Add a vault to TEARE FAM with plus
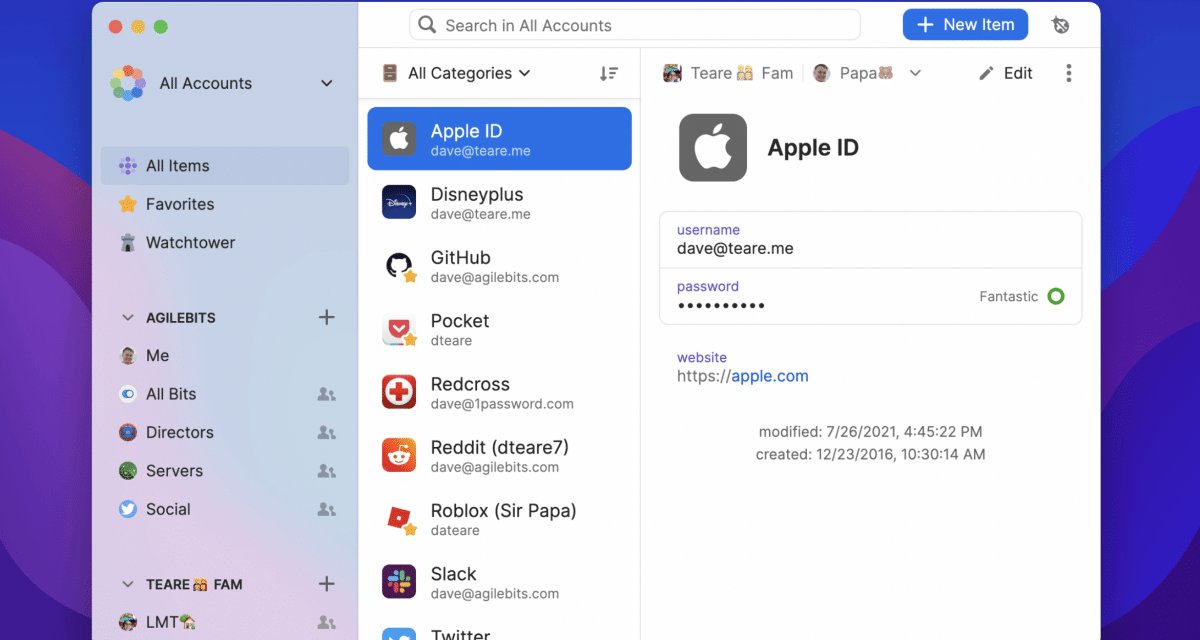Viewport: 1200px width, 640px height. 326,584
